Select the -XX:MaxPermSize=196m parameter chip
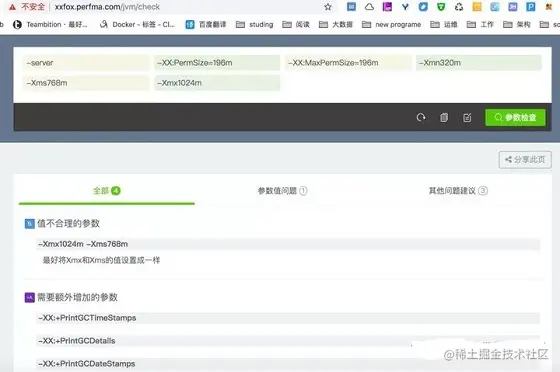This screenshot has width=560, height=372. pos(348,63)
